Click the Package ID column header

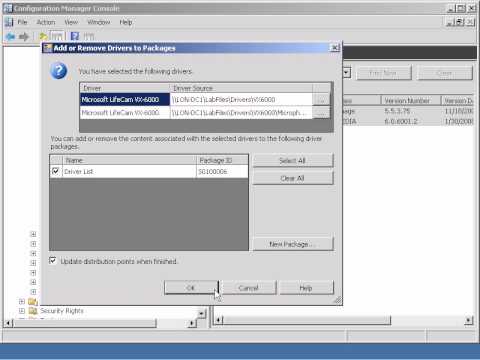pos(222,160)
